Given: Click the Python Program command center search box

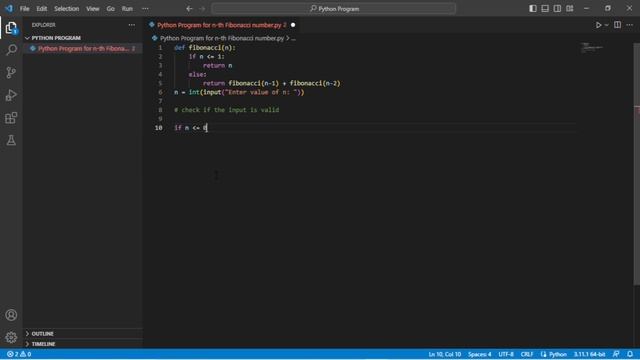Looking at the screenshot, I should (x=333, y=9).
